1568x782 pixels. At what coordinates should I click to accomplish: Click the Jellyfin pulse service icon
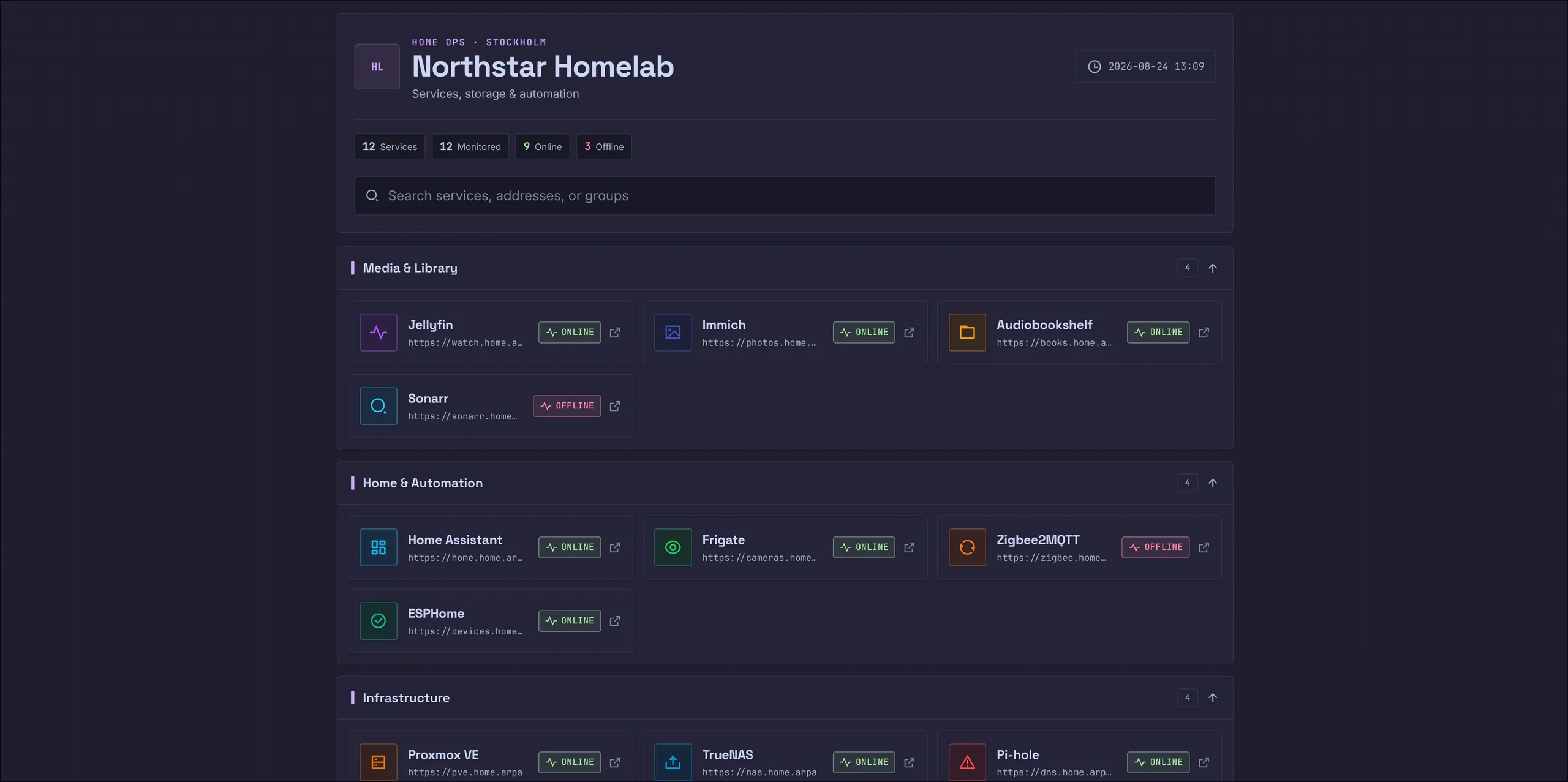click(x=379, y=333)
